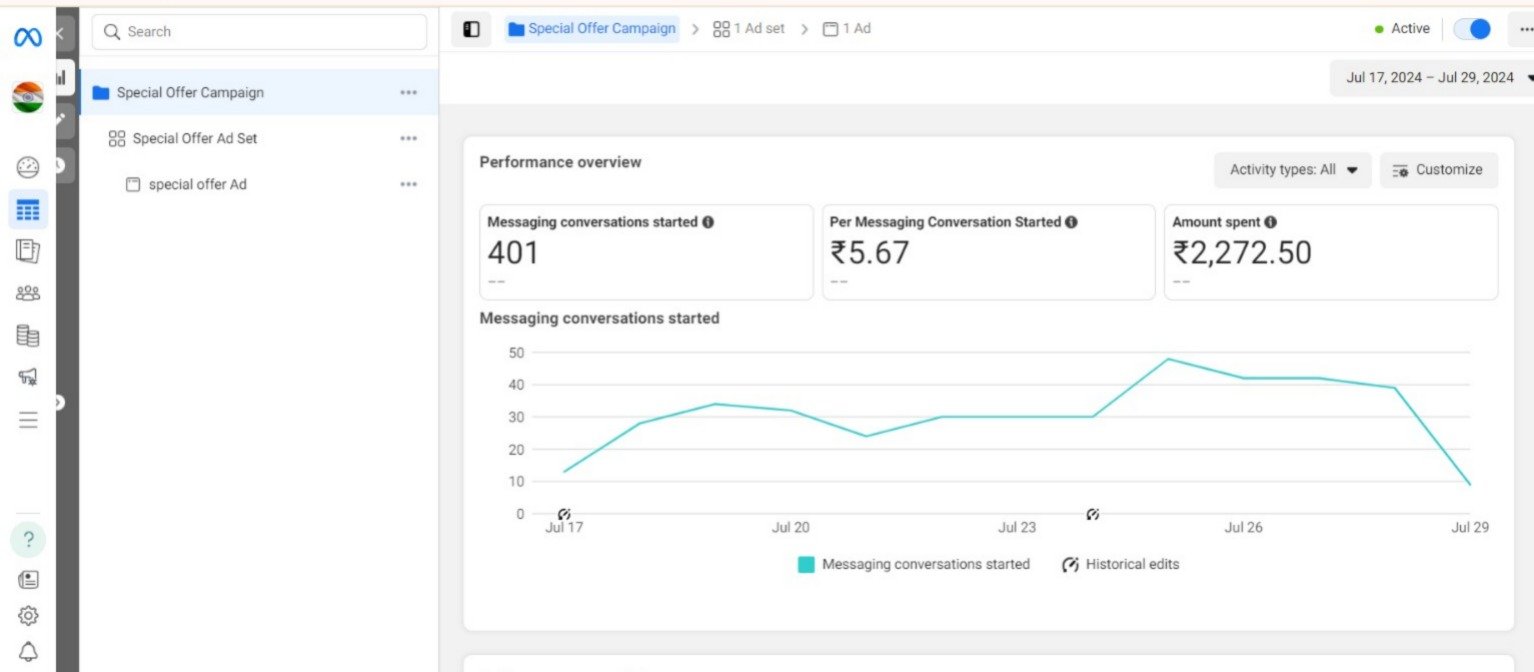Open the Audiences people icon
Image resolution: width=1534 pixels, height=672 pixels.
[28, 293]
